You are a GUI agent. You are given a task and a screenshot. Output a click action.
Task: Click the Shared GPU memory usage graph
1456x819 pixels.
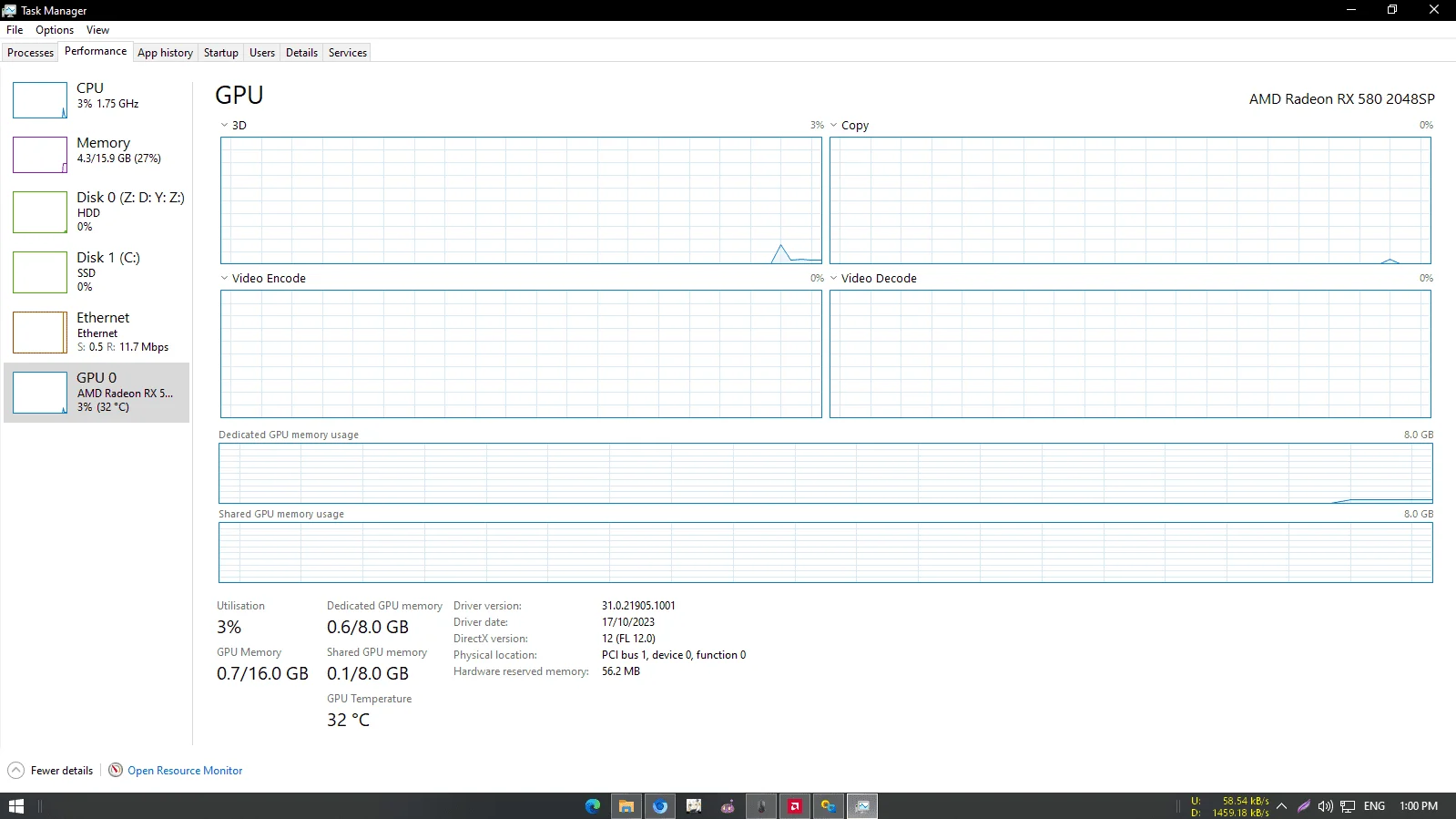(826, 552)
